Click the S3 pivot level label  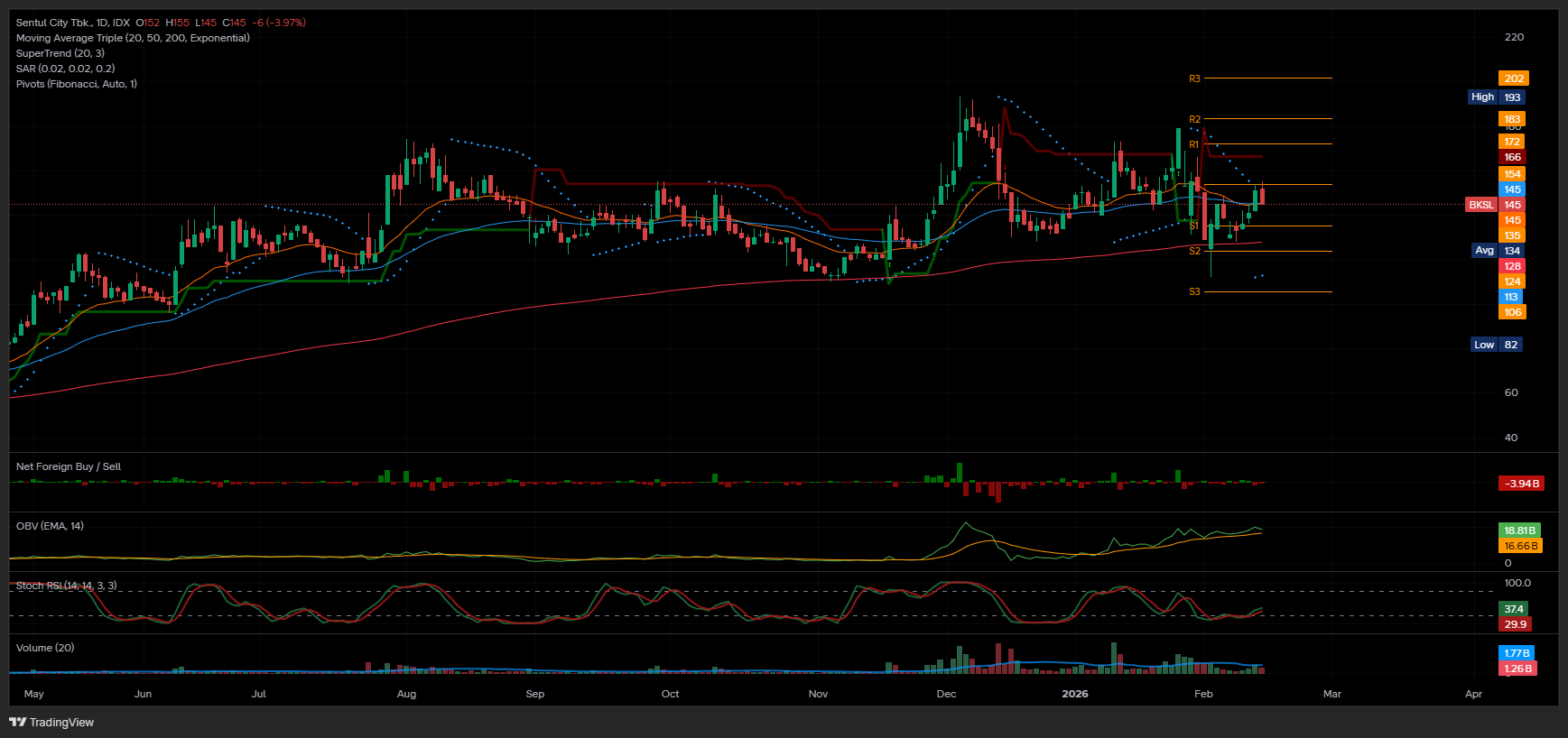[1194, 291]
